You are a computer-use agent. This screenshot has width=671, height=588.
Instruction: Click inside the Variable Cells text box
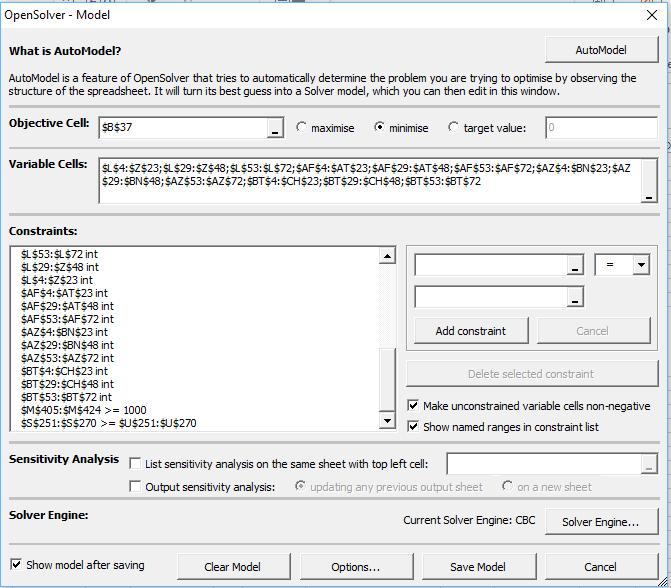[x=370, y=181]
